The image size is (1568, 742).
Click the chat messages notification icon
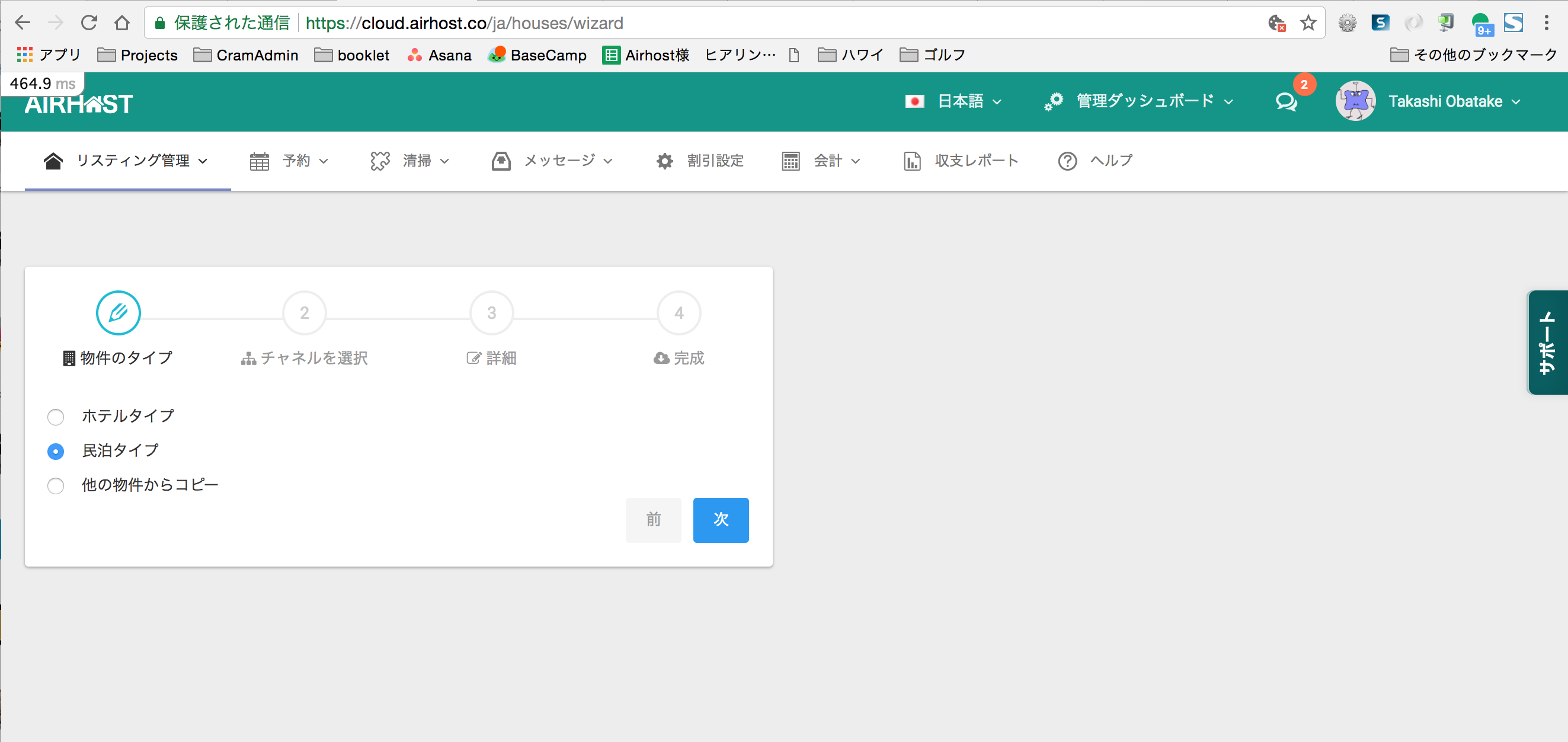tap(1285, 101)
